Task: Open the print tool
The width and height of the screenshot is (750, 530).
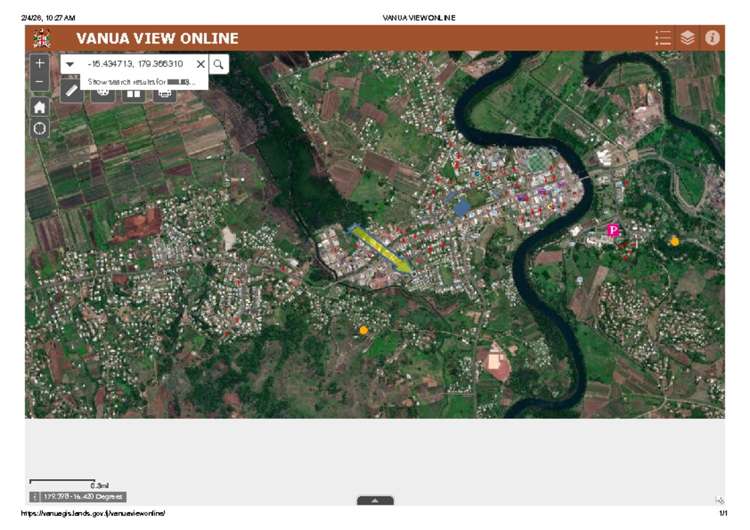Action: click(165, 95)
